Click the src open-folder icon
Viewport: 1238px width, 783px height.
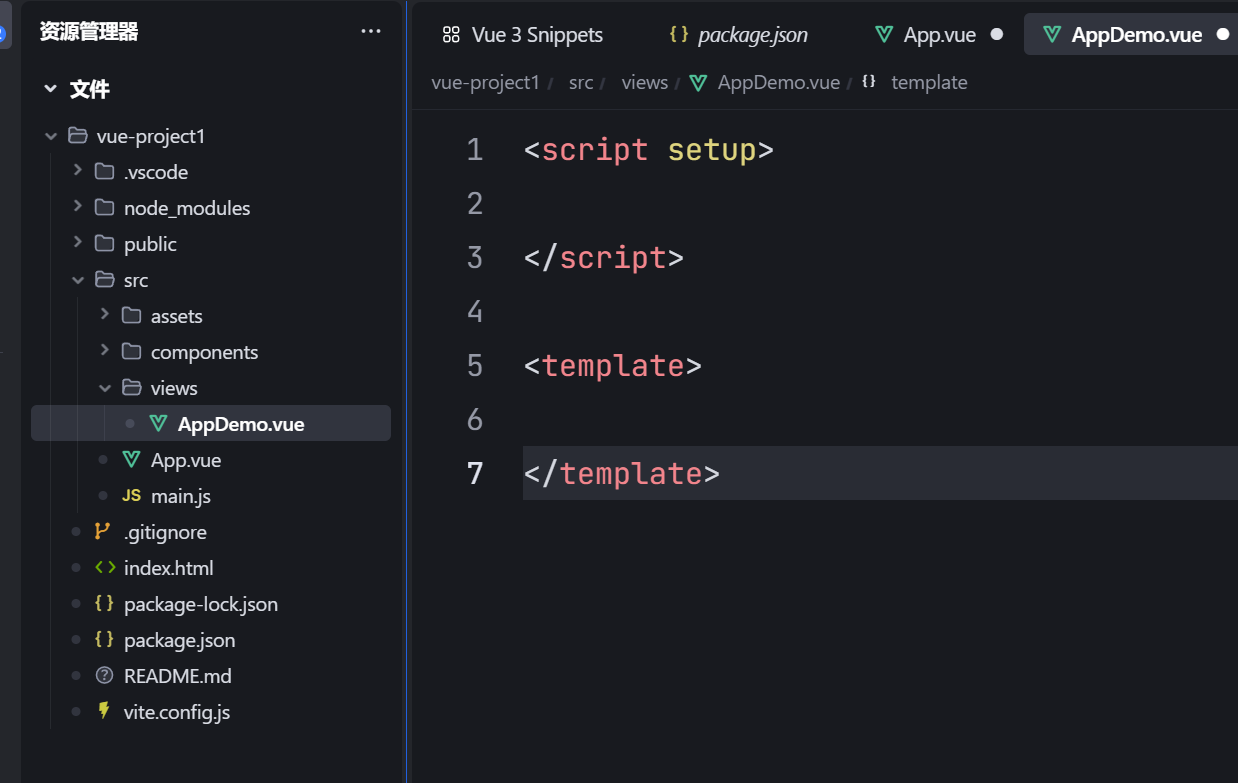click(x=104, y=279)
